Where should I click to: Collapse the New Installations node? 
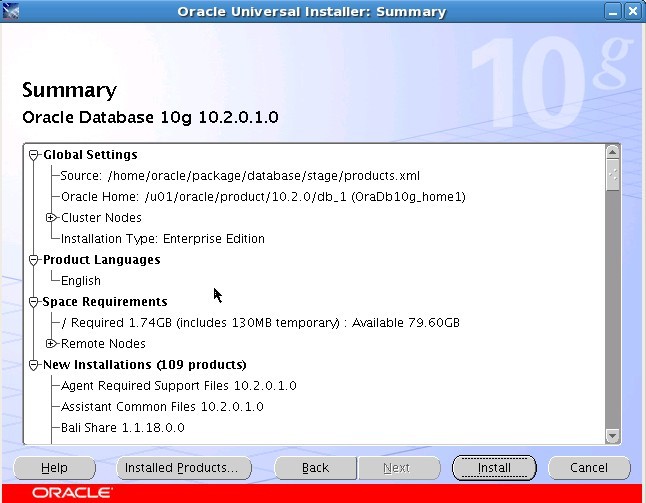[x=34, y=365]
